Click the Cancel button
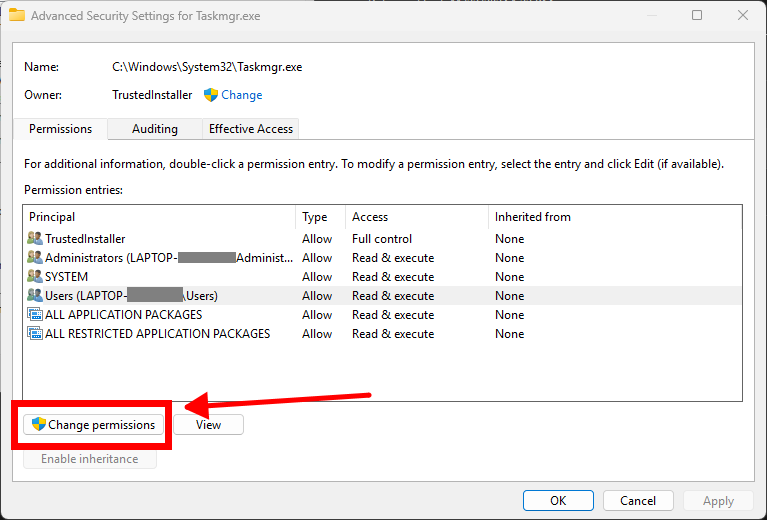767x520 pixels. [638, 501]
